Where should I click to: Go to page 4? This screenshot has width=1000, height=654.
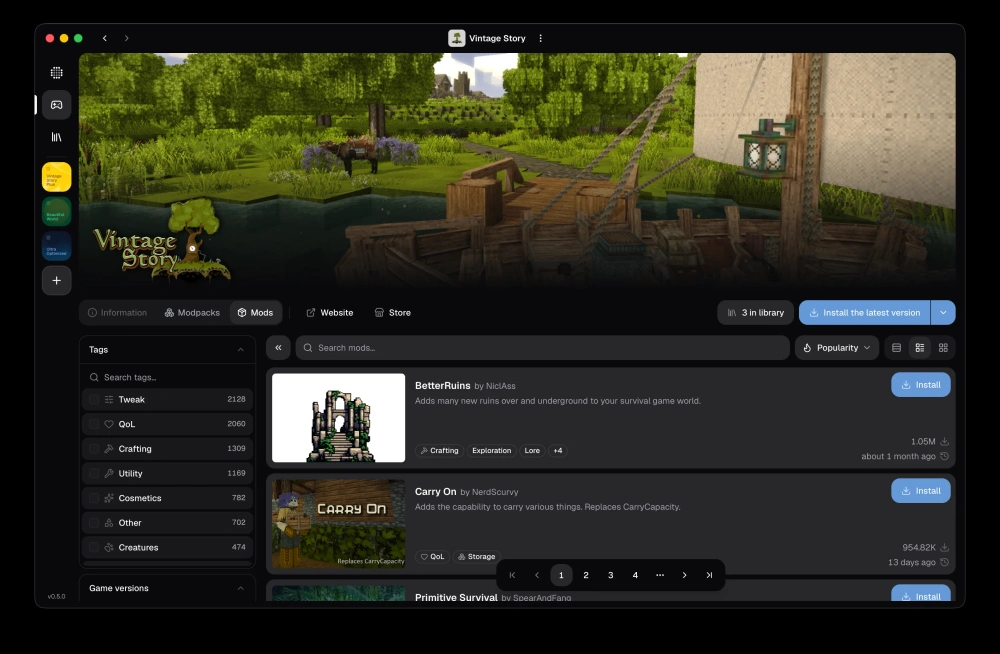tap(635, 575)
